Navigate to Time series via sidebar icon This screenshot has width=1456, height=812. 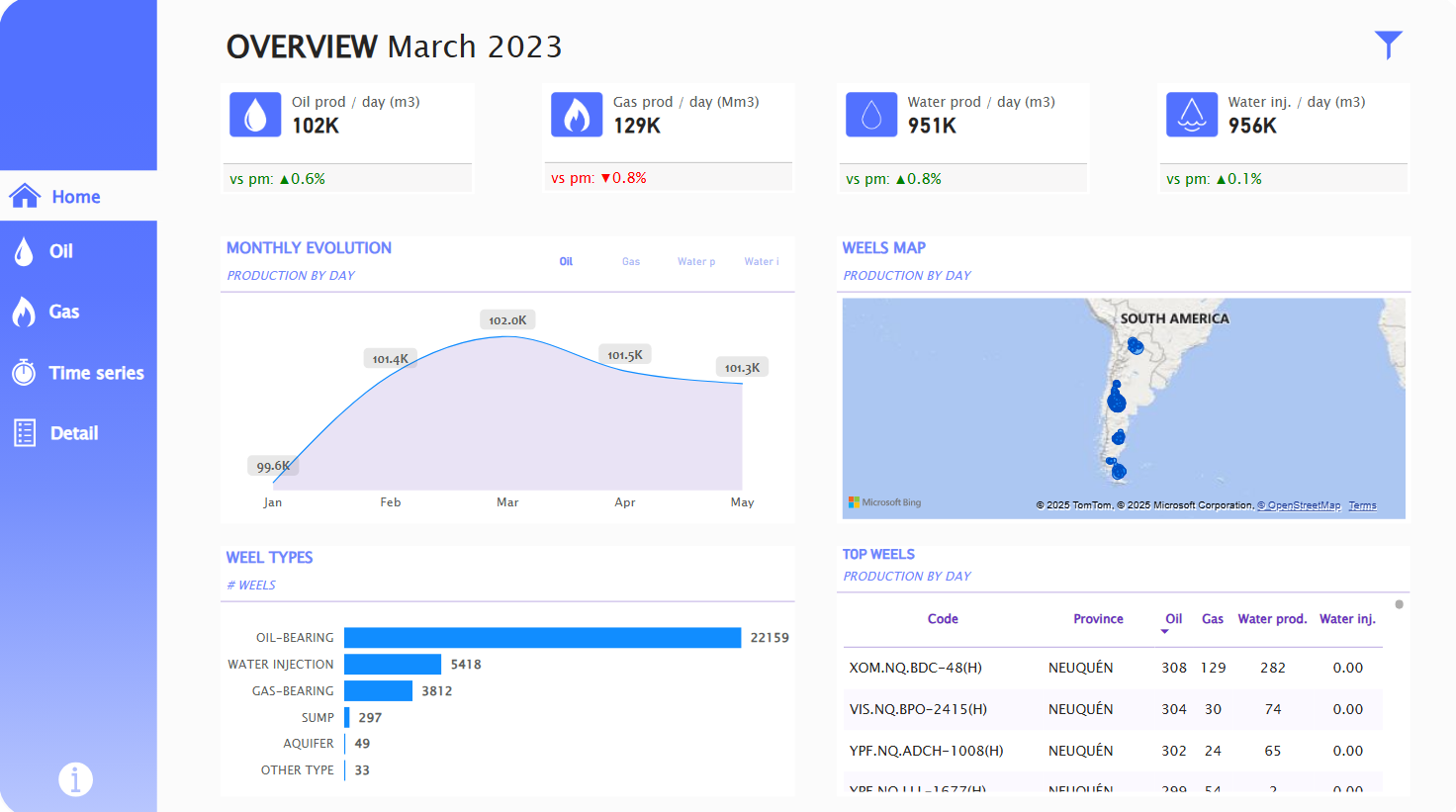click(x=96, y=373)
